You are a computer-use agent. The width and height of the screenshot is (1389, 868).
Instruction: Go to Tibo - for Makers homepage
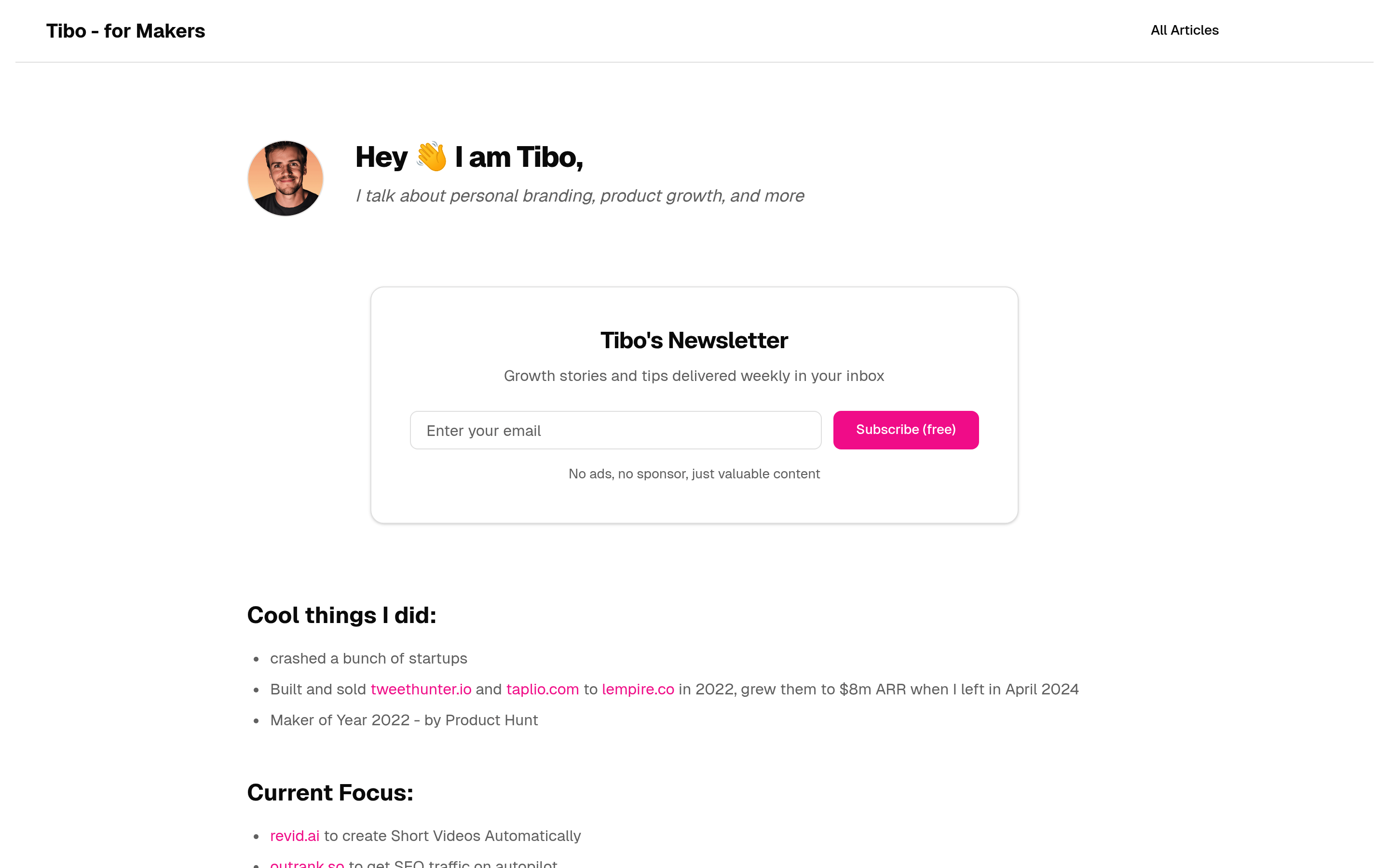point(125,31)
